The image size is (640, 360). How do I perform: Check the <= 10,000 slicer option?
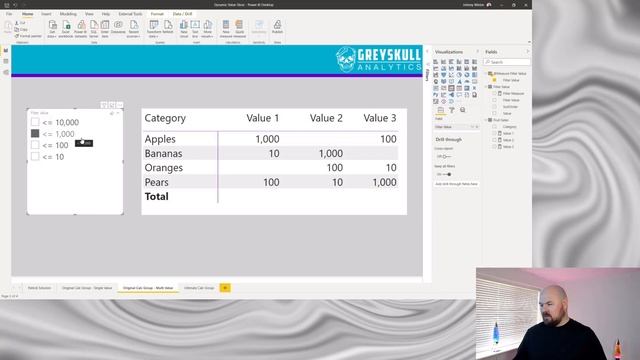(35, 122)
